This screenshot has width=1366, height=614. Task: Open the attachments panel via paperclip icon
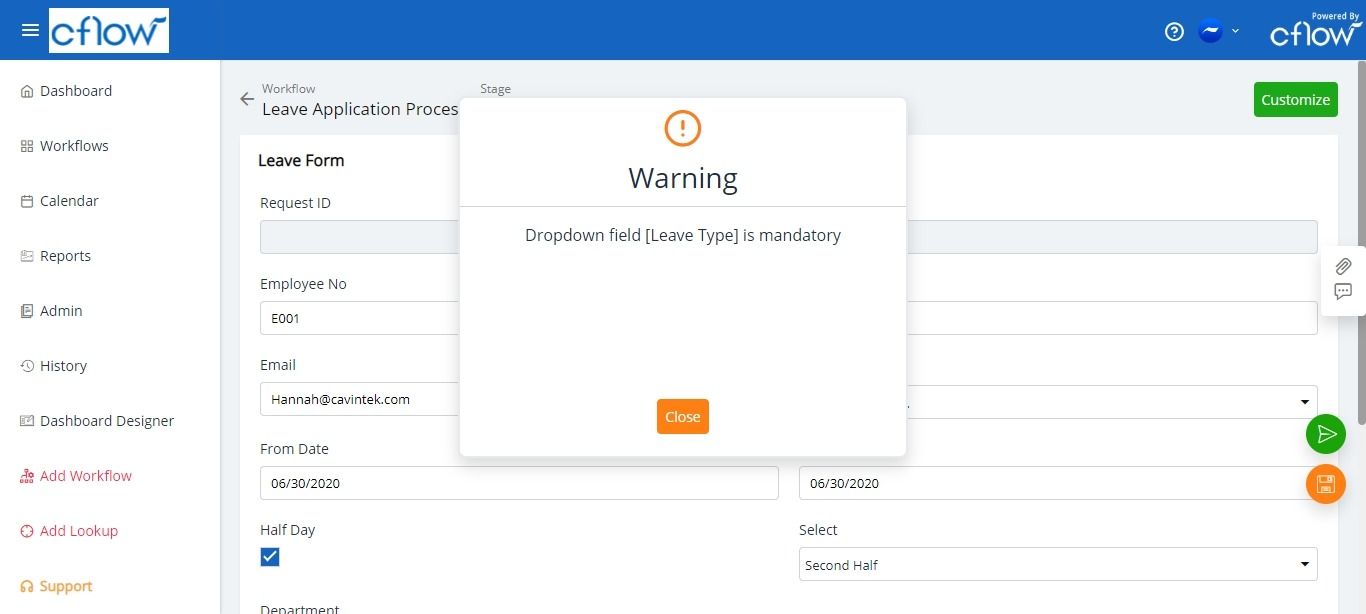pos(1343,267)
